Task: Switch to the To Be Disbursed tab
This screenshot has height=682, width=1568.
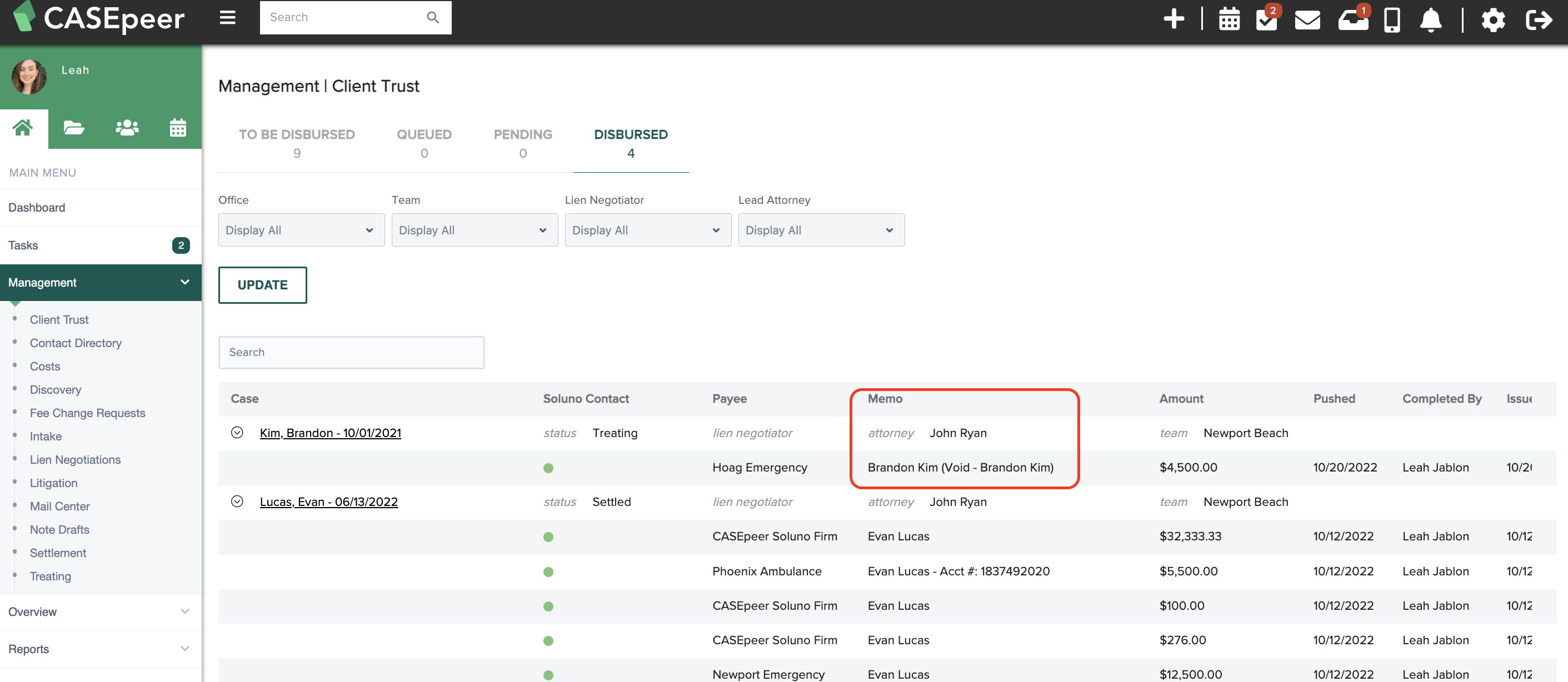Action: [297, 144]
